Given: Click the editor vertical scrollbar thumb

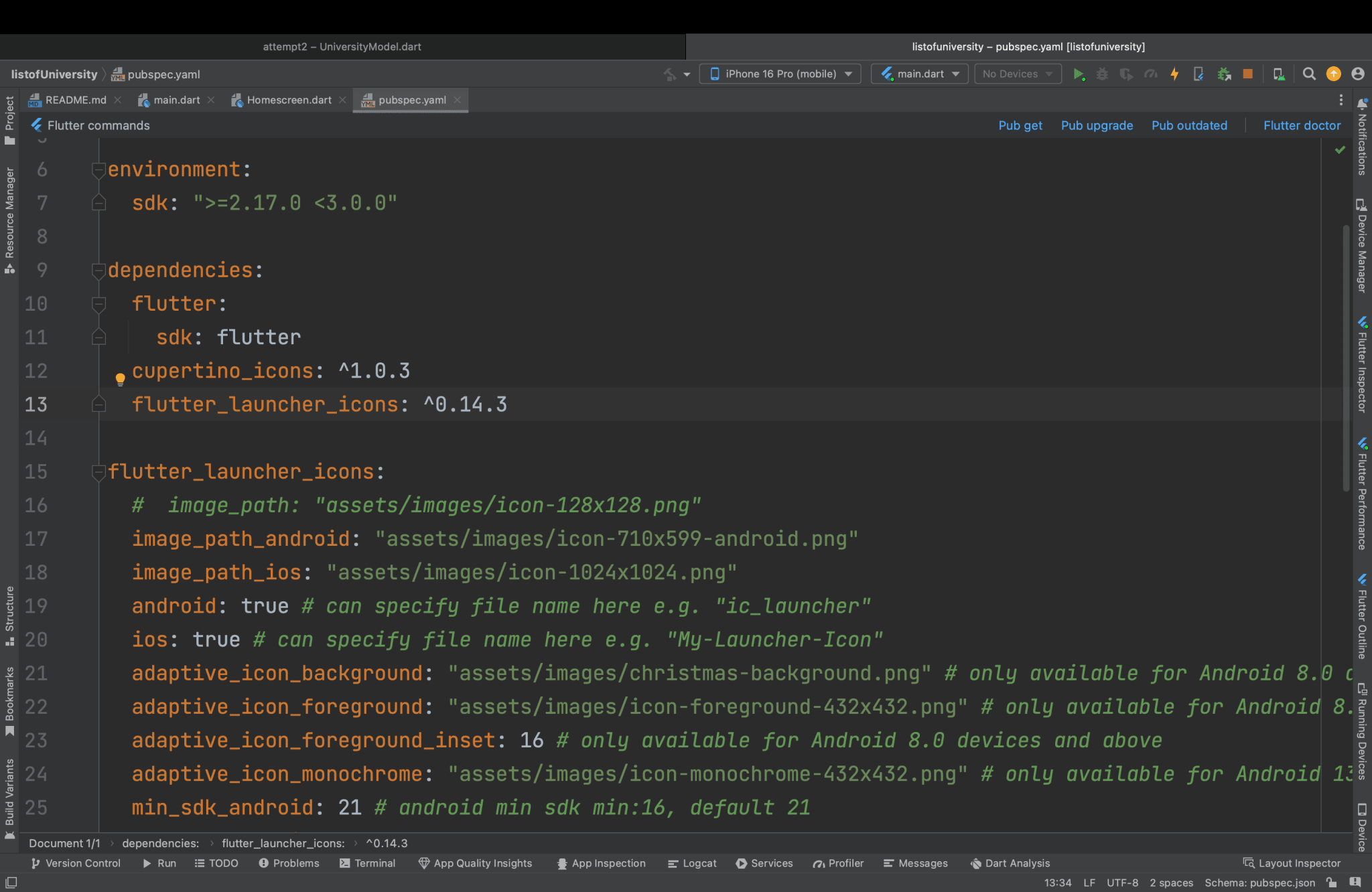Looking at the screenshot, I should tap(1346, 358).
